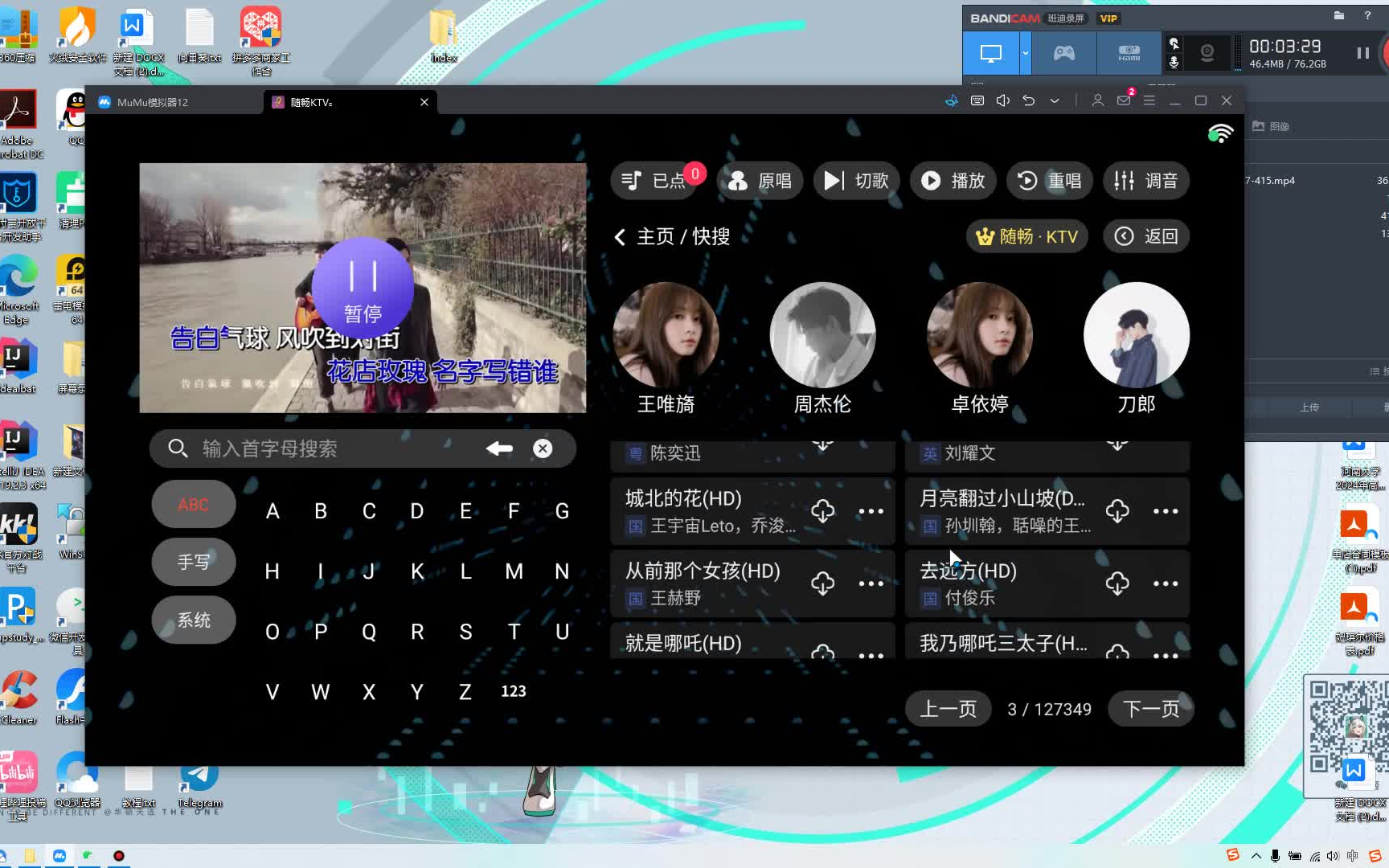
Task: Switch to ABC input mode
Action: pyautogui.click(x=194, y=504)
